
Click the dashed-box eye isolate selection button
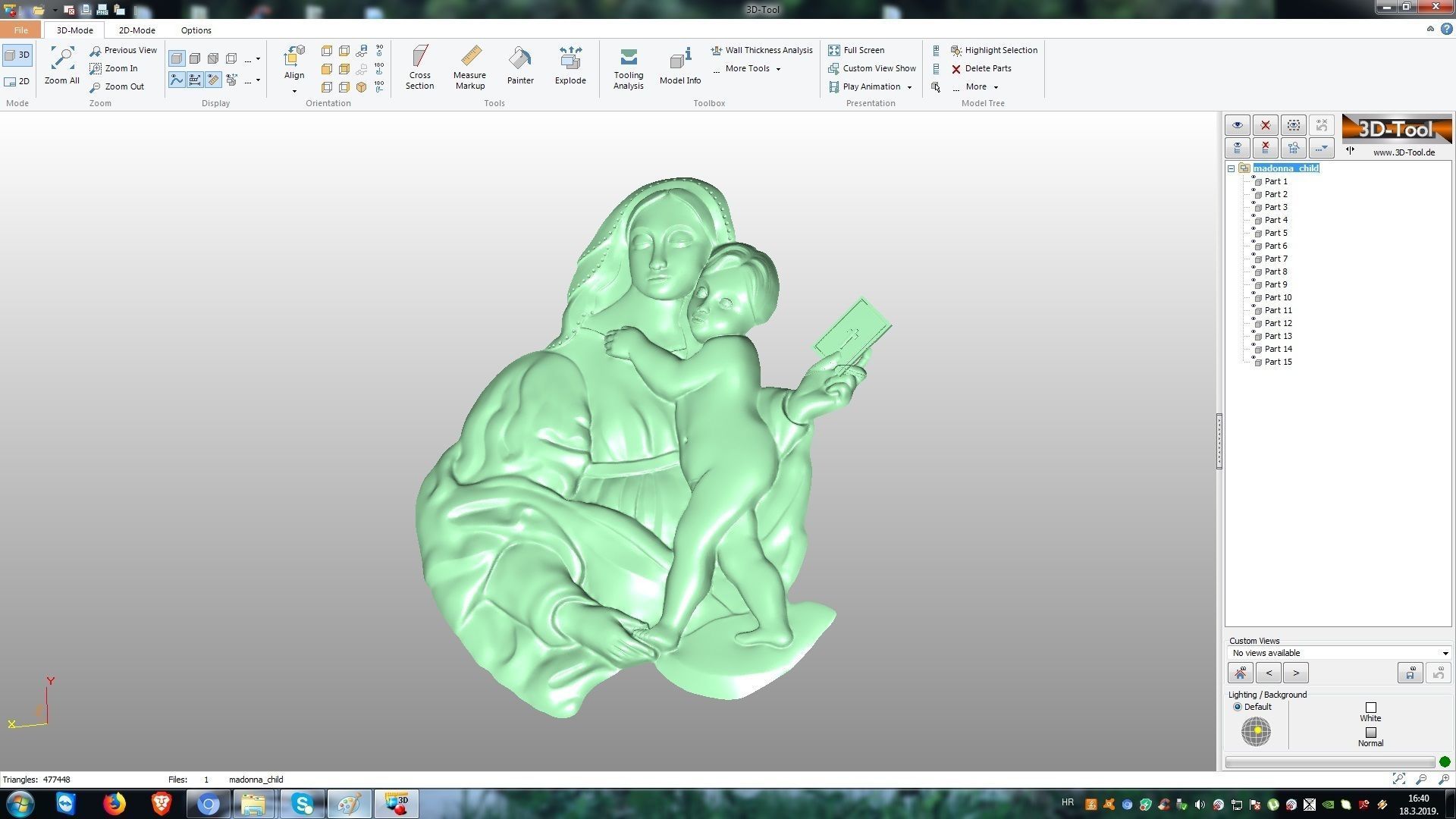[1294, 125]
